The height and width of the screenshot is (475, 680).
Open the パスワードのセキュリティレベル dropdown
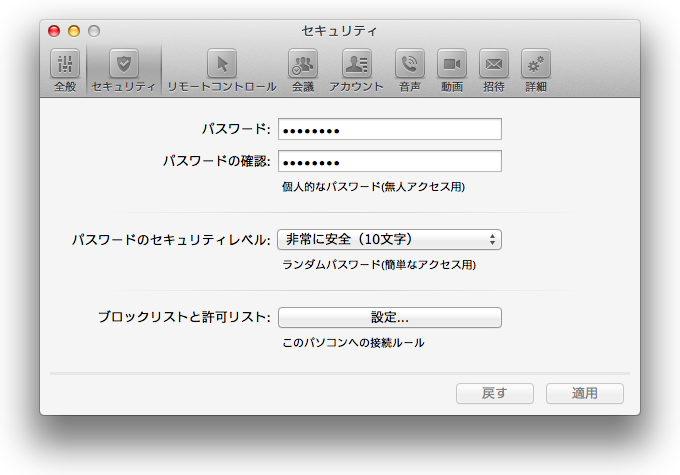pos(389,239)
